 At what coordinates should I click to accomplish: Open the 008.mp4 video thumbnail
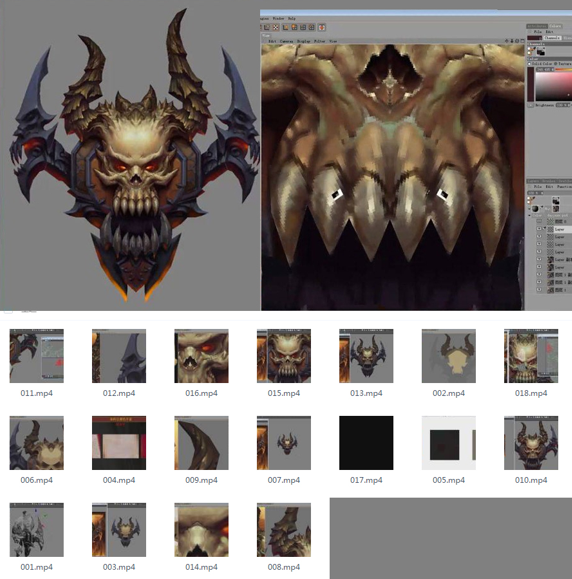click(x=284, y=530)
